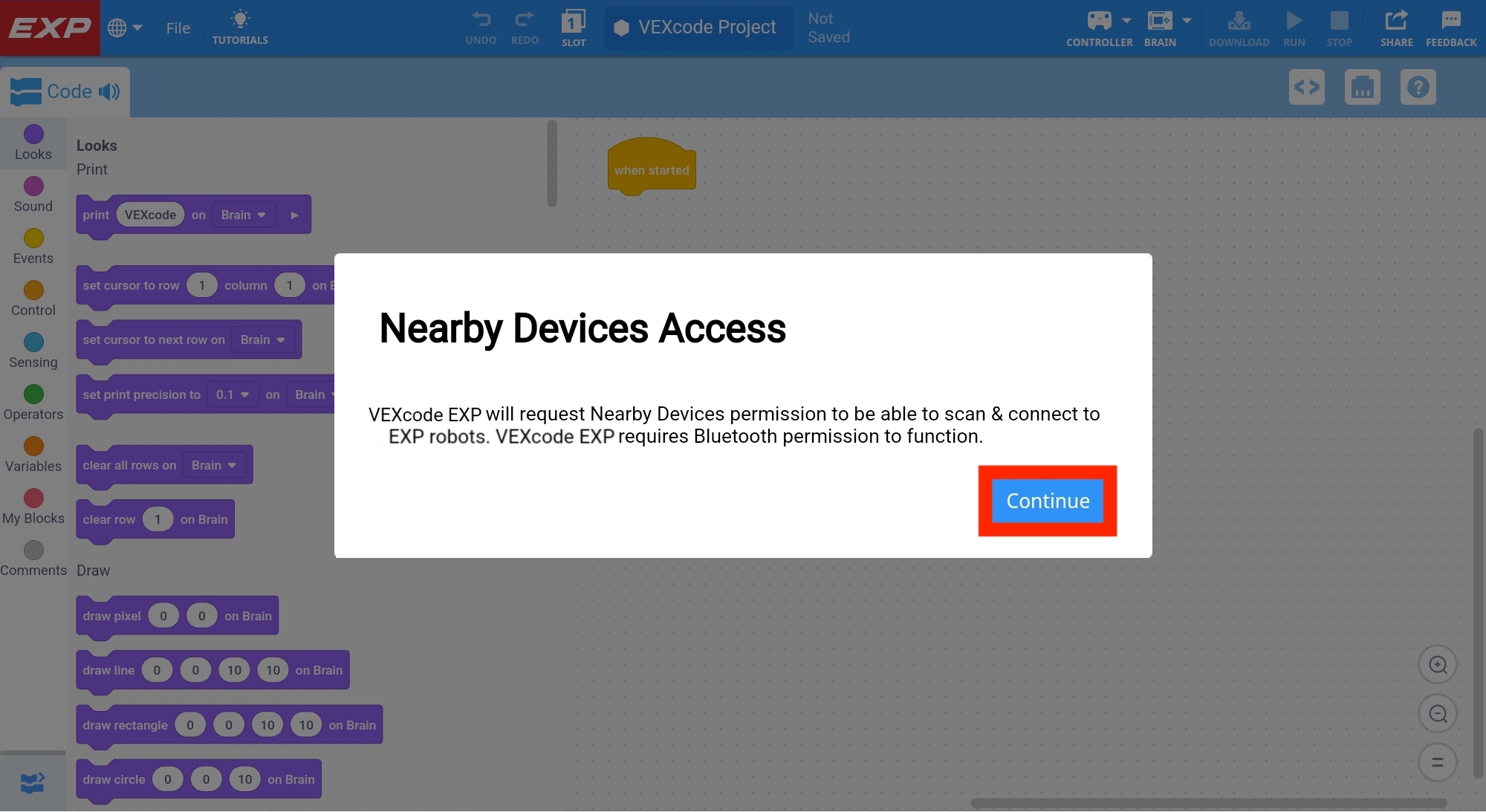This screenshot has height=812, width=1486.
Task: Open the help question mark panel
Action: click(x=1418, y=87)
